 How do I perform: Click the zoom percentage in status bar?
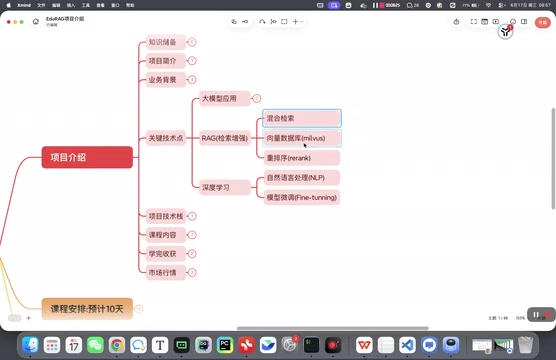[x=520, y=318]
